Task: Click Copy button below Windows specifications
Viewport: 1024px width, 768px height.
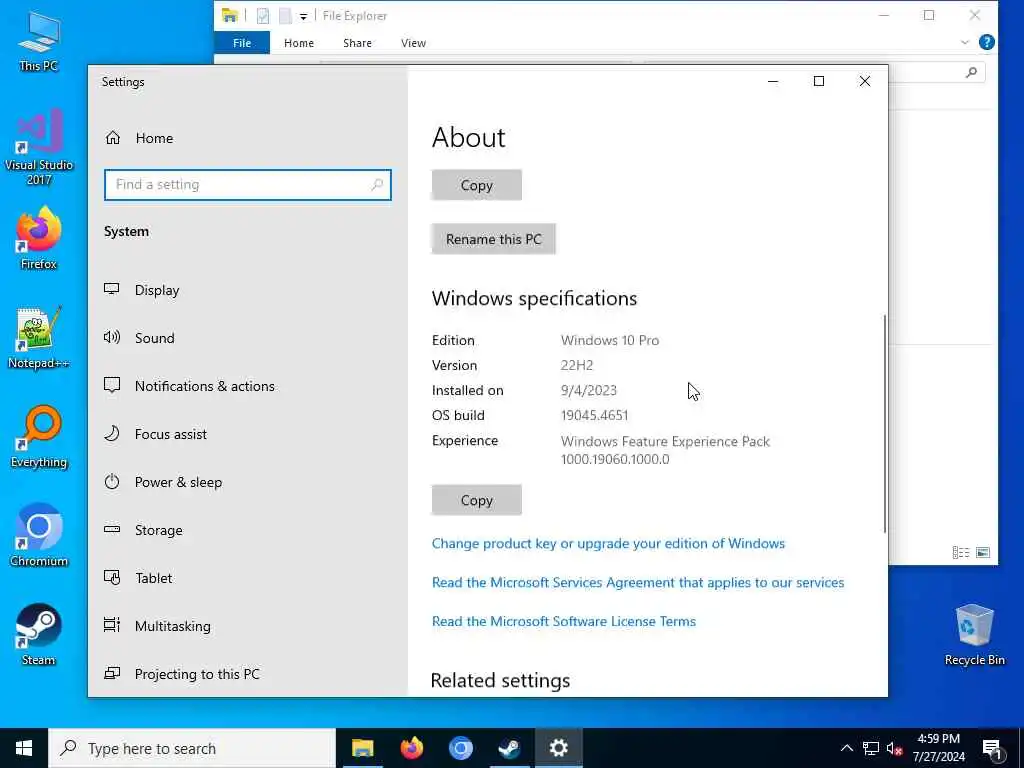Action: point(477,500)
